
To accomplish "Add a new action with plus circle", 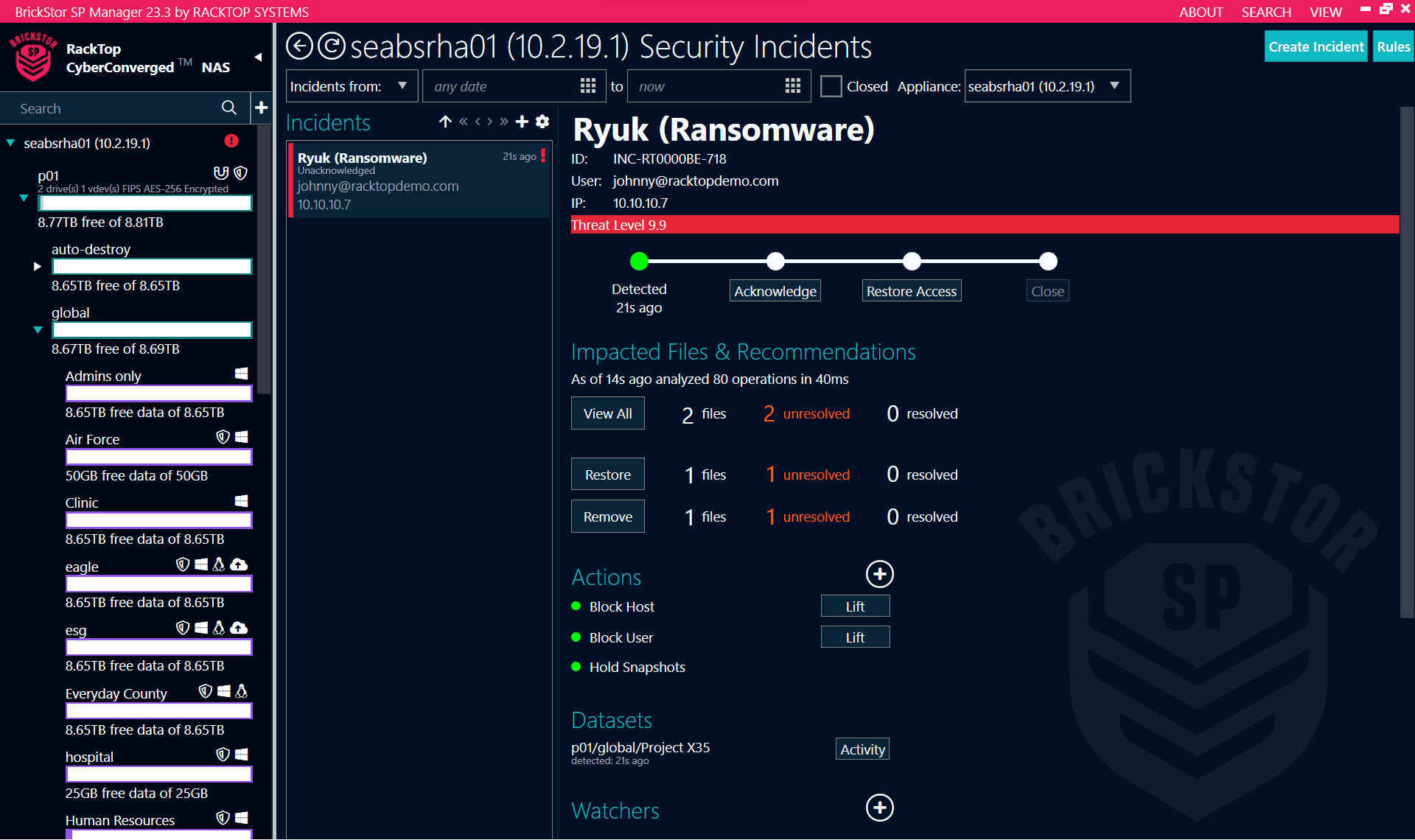I will pos(879,574).
